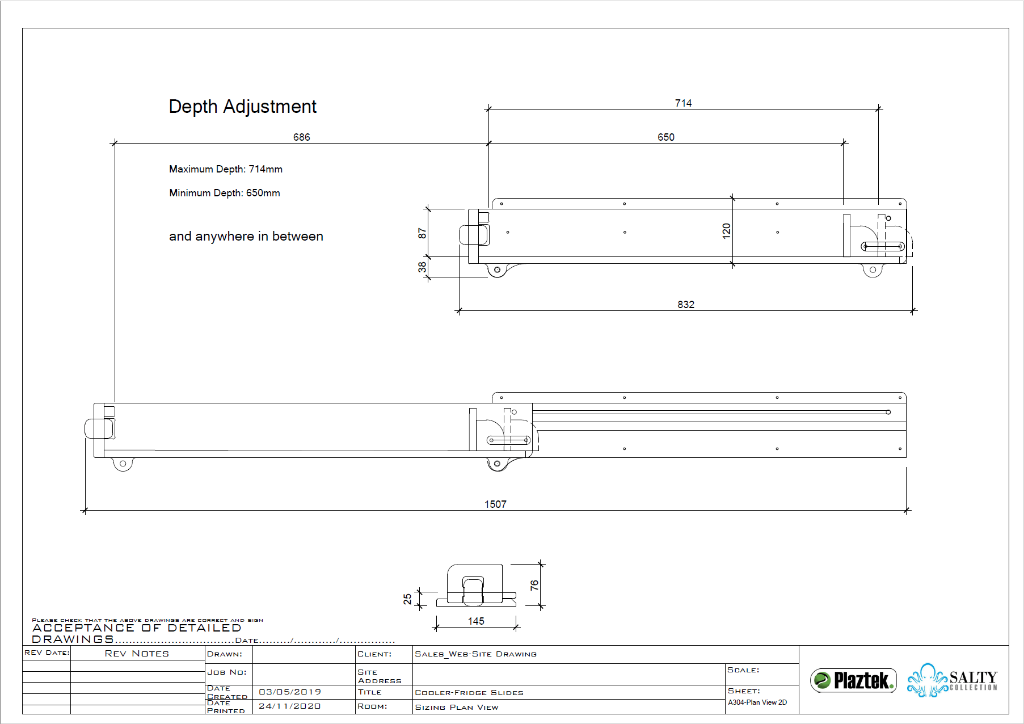
Task: Click the Plaztek logo
Action: (853, 681)
